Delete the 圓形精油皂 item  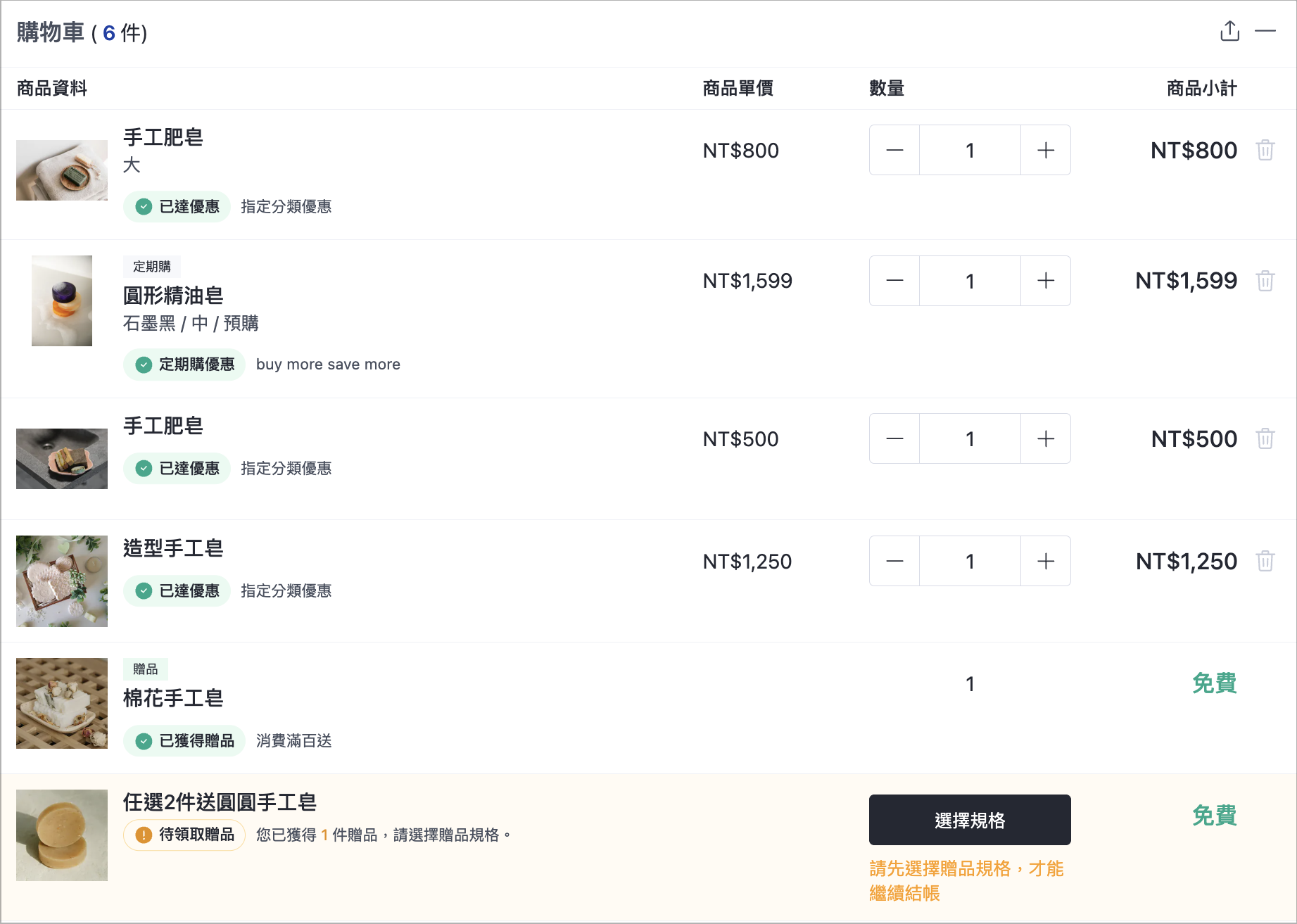1265,281
